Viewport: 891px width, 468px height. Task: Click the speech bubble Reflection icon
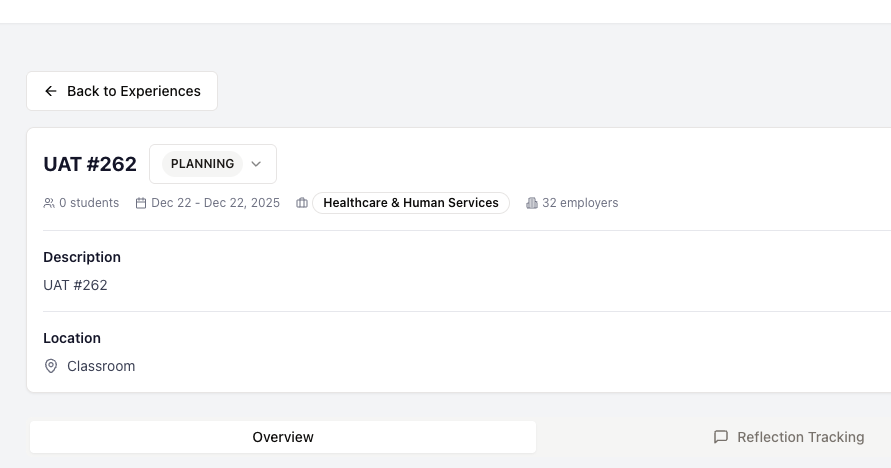721,437
